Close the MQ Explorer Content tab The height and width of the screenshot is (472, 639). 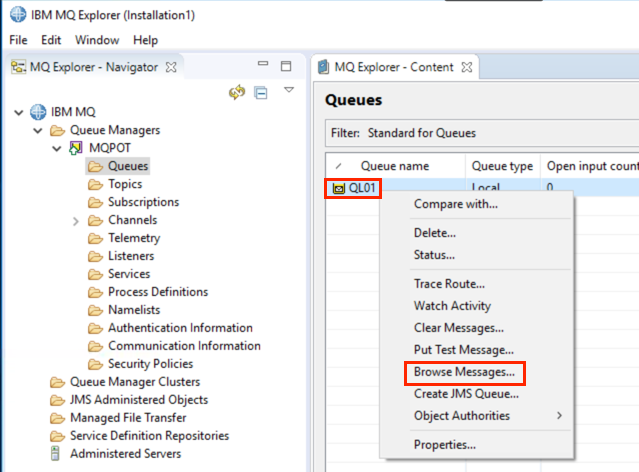tap(467, 67)
